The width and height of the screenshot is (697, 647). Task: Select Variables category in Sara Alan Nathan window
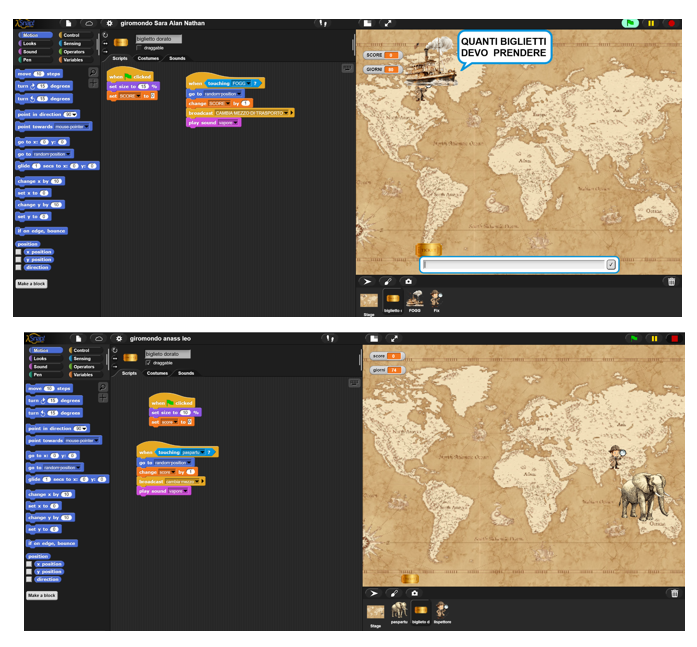pyautogui.click(x=76, y=60)
